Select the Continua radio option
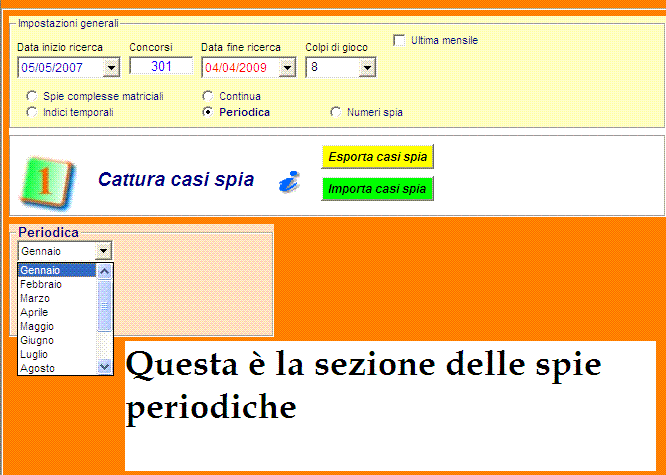This screenshot has width=666, height=475. pyautogui.click(x=208, y=96)
